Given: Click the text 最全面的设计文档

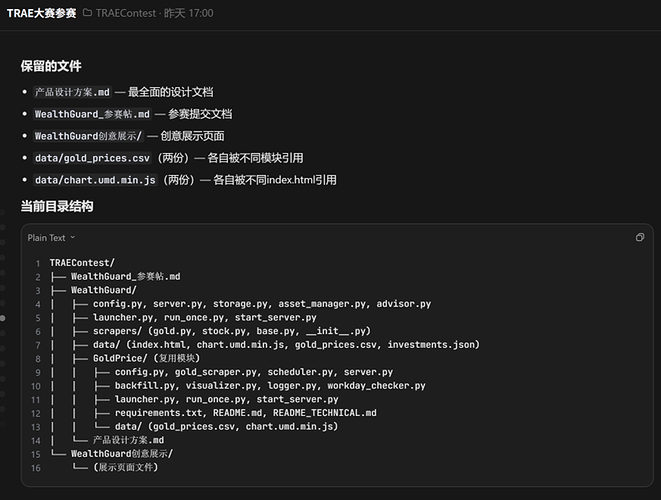Looking at the screenshot, I should (171, 92).
